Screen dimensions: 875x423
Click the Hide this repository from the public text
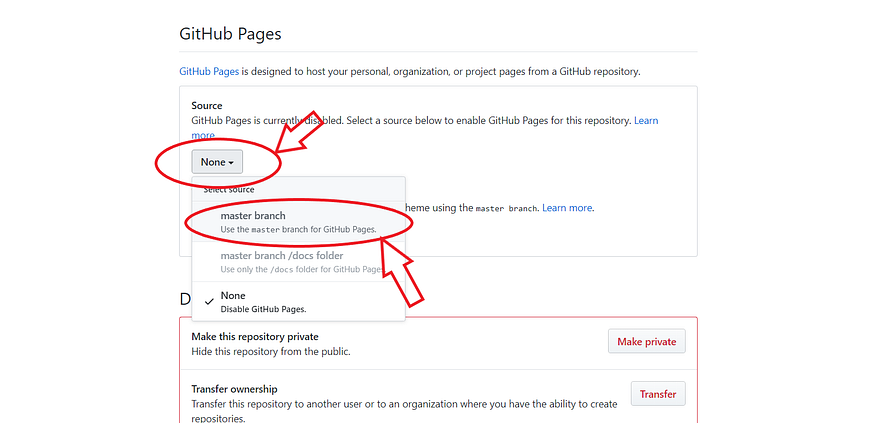click(271, 352)
